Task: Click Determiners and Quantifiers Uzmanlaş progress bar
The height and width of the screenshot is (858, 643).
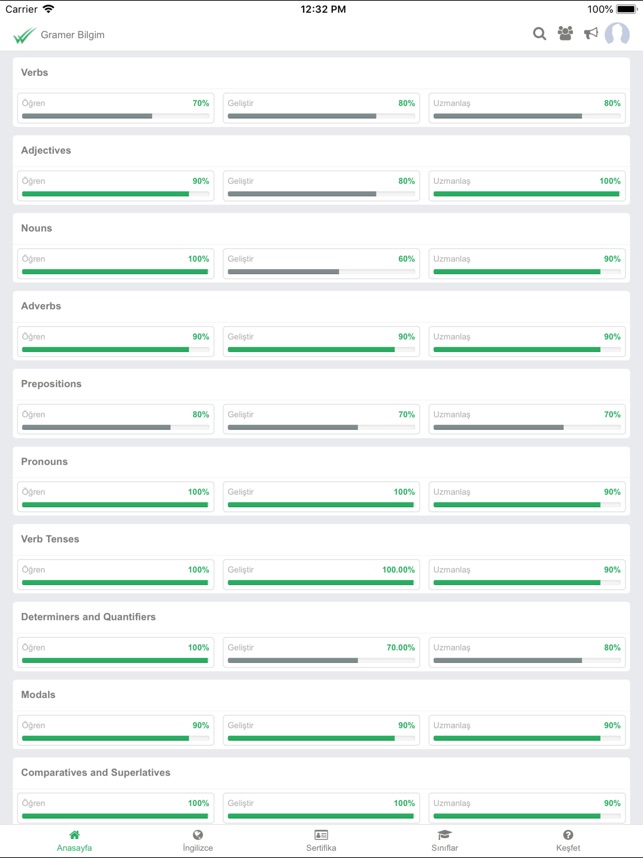Action: [x=527, y=661]
